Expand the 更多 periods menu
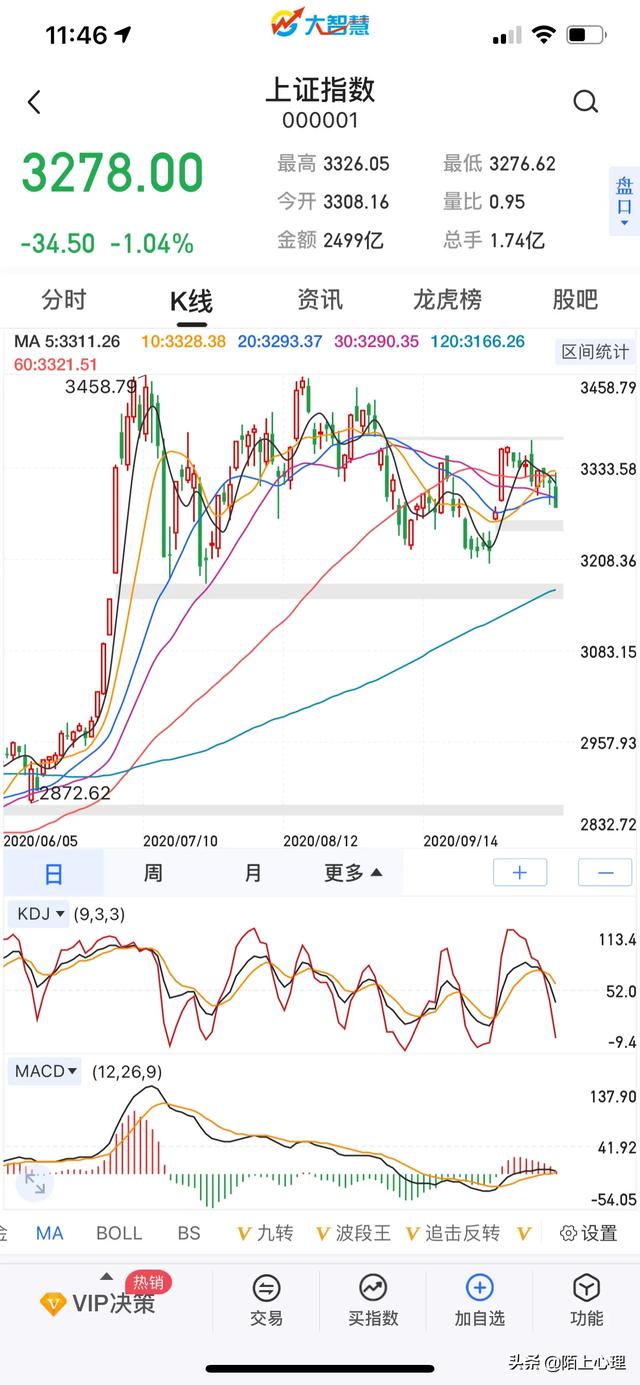 point(353,873)
